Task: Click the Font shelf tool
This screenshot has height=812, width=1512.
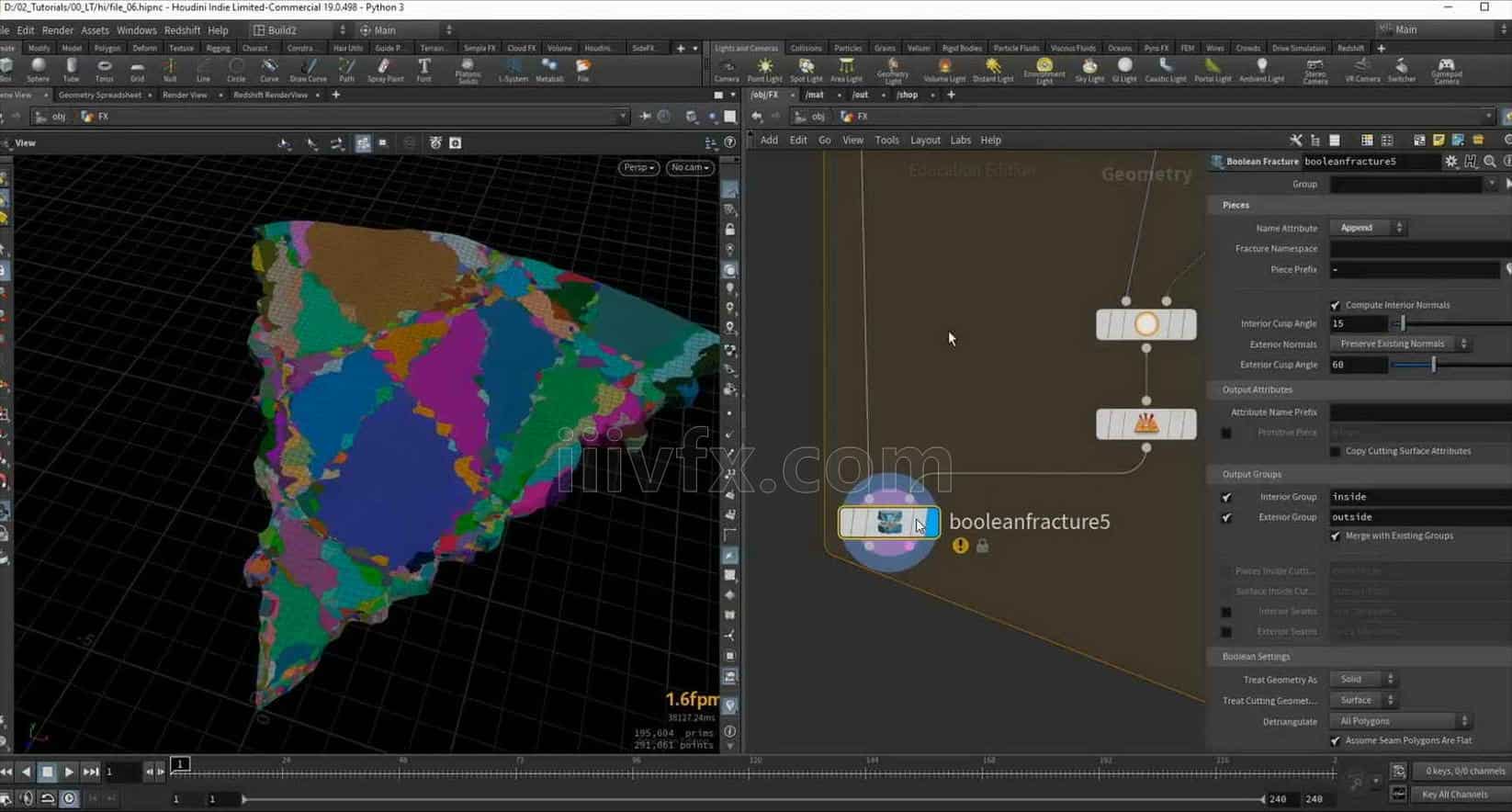Action: click(x=423, y=70)
